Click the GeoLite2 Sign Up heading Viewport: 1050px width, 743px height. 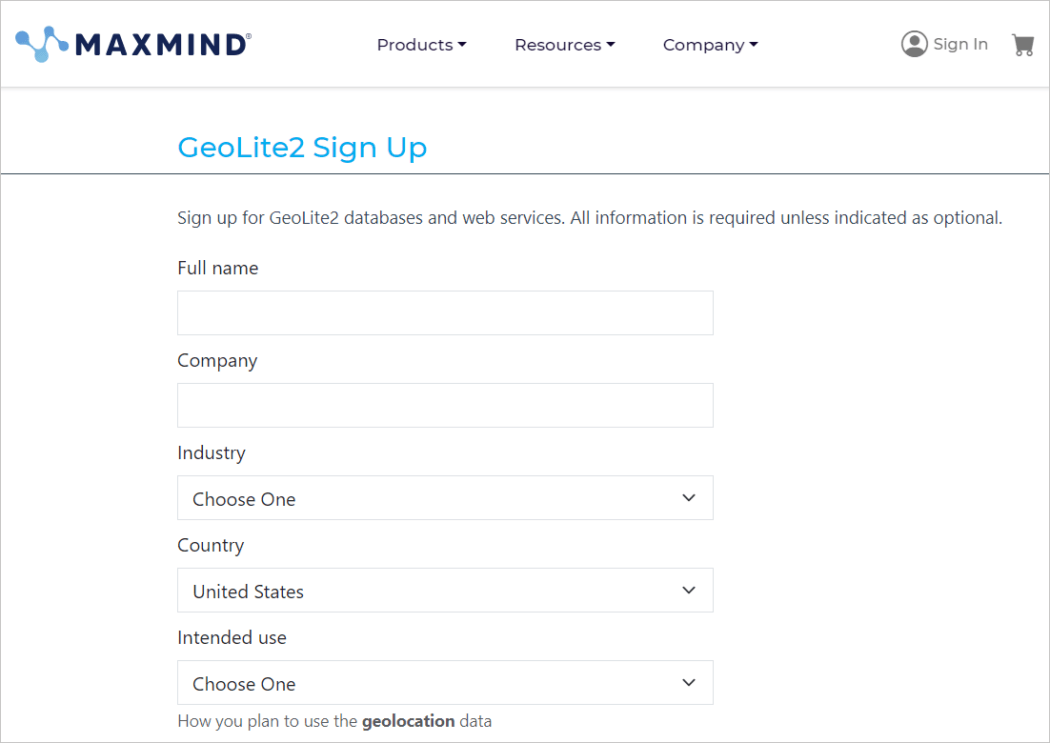coord(302,147)
